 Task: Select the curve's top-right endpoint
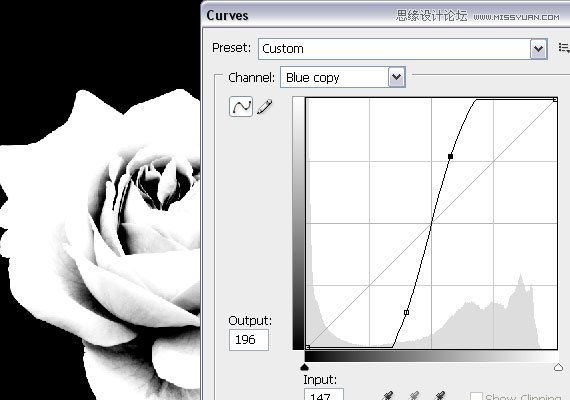click(555, 99)
